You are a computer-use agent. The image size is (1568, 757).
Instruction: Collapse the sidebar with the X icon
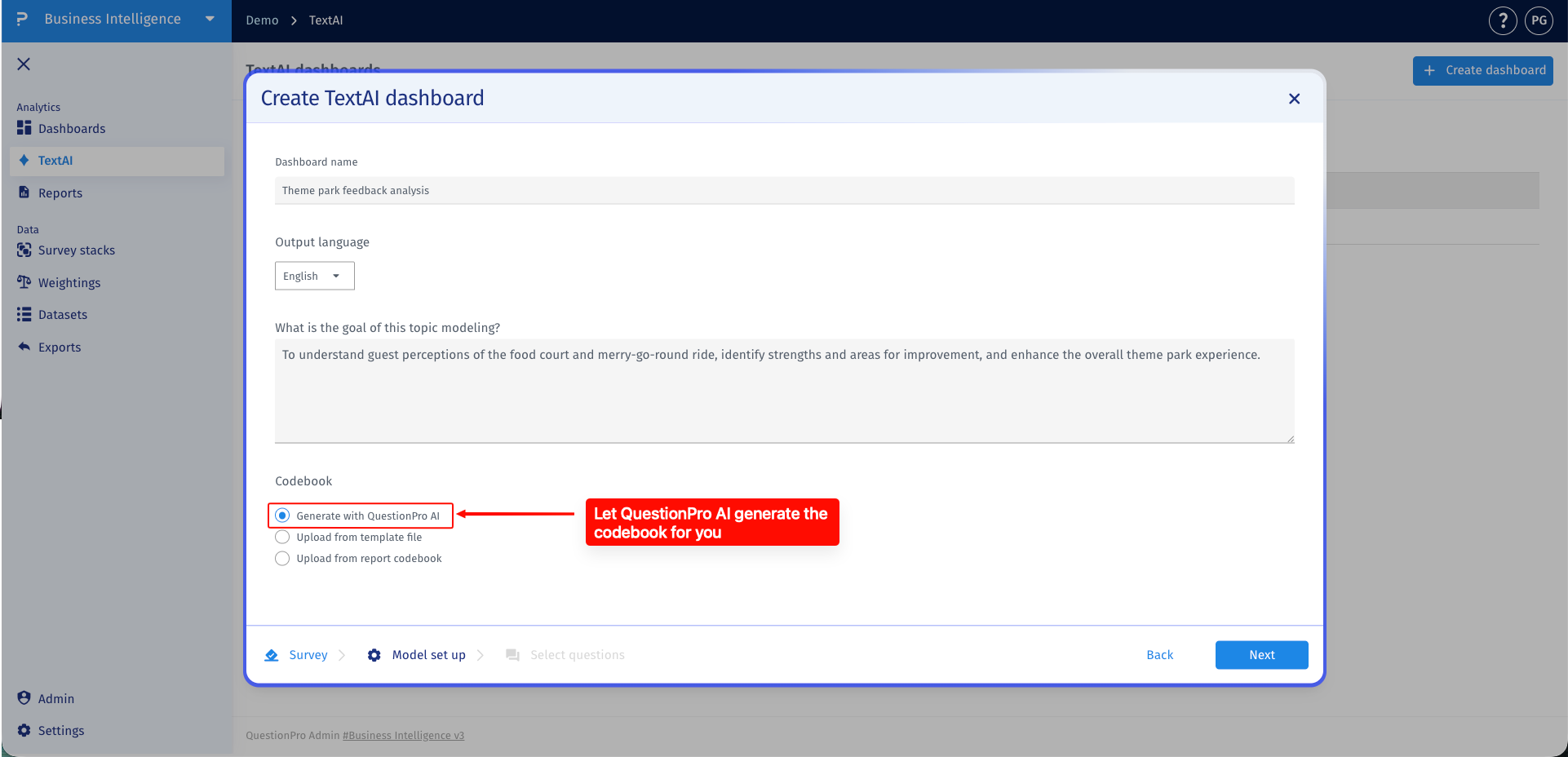(x=24, y=64)
